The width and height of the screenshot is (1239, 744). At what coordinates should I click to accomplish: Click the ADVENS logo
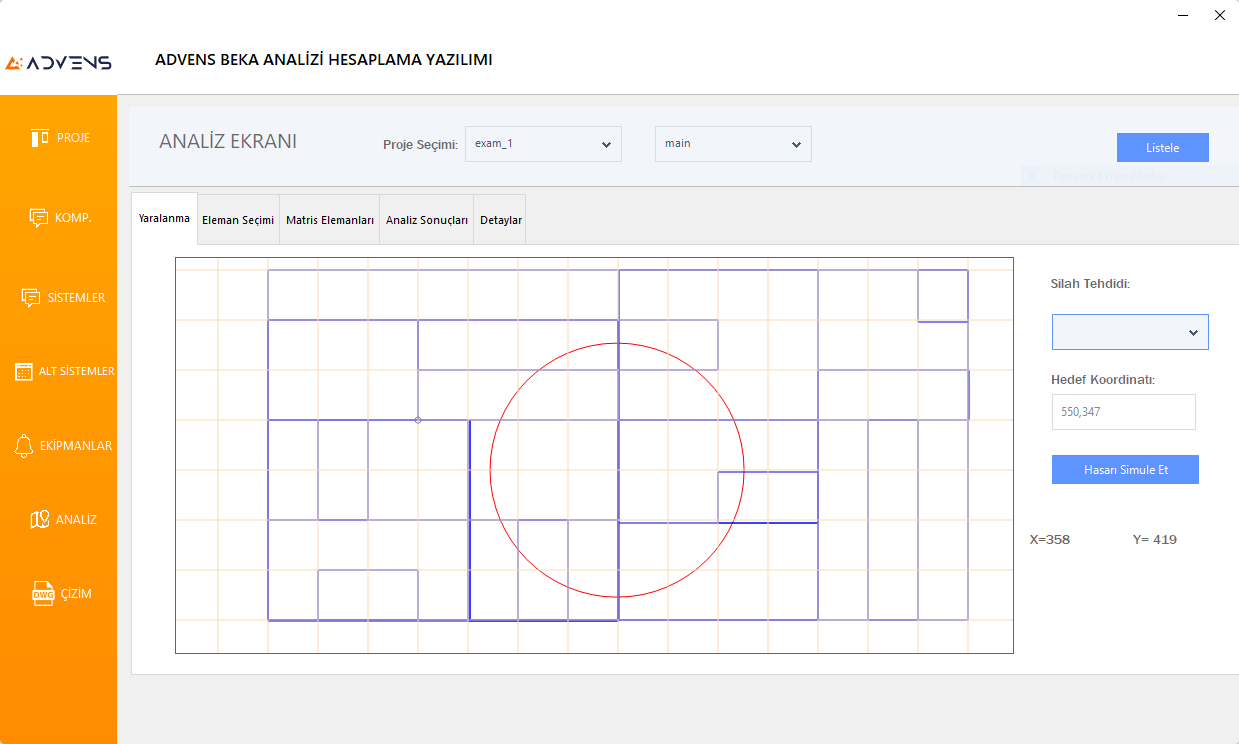coord(58,63)
